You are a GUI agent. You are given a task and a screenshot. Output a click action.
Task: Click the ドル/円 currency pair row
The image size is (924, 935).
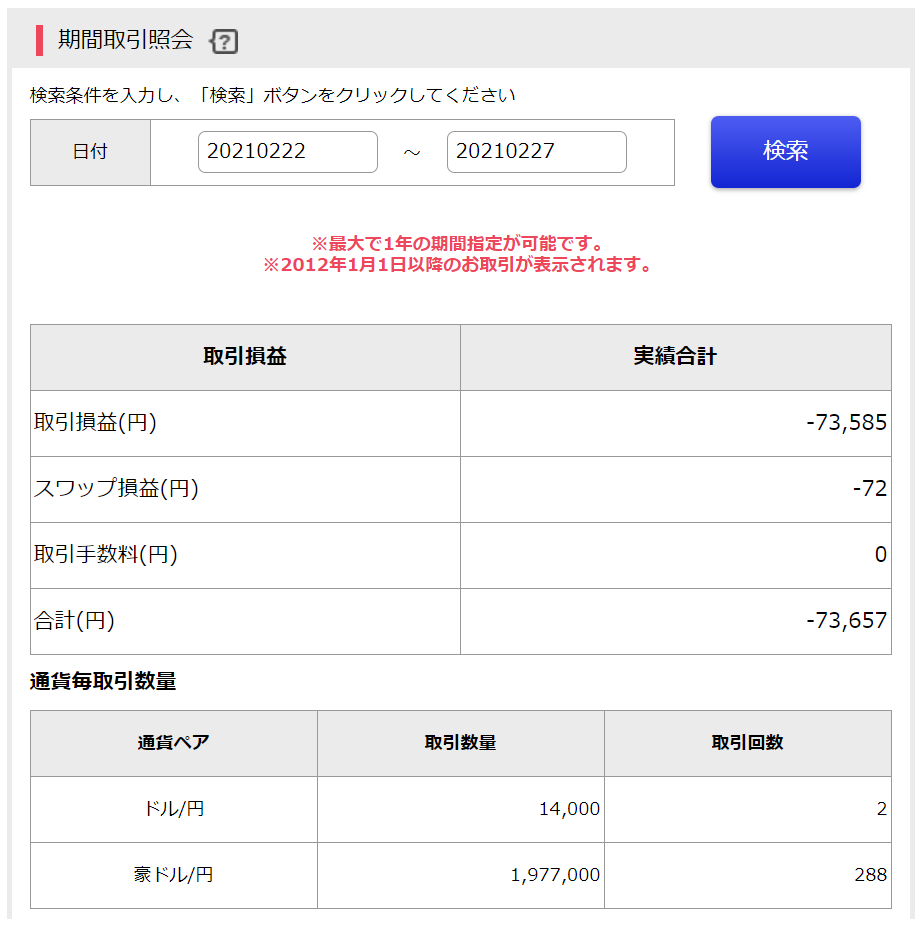click(461, 809)
